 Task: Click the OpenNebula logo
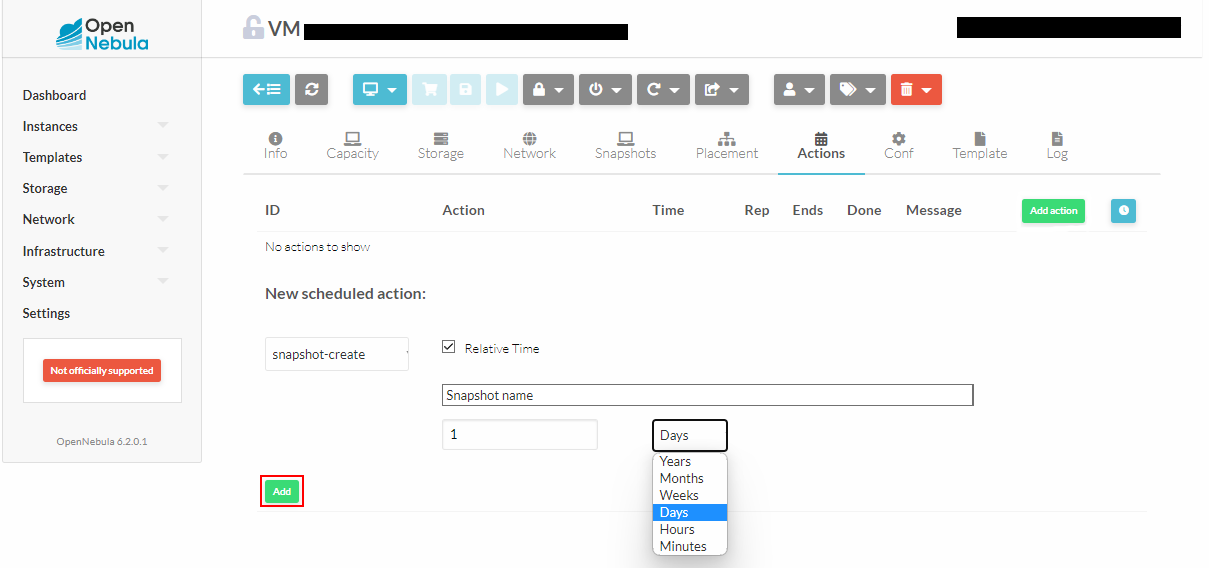pyautogui.click(x=102, y=34)
